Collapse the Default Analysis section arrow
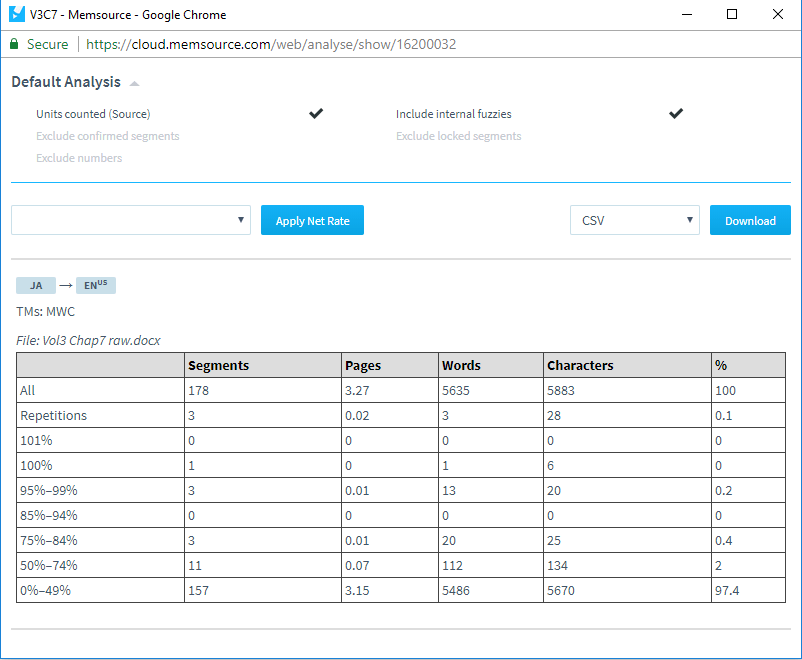Screen dimensions: 802x660 tap(135, 84)
